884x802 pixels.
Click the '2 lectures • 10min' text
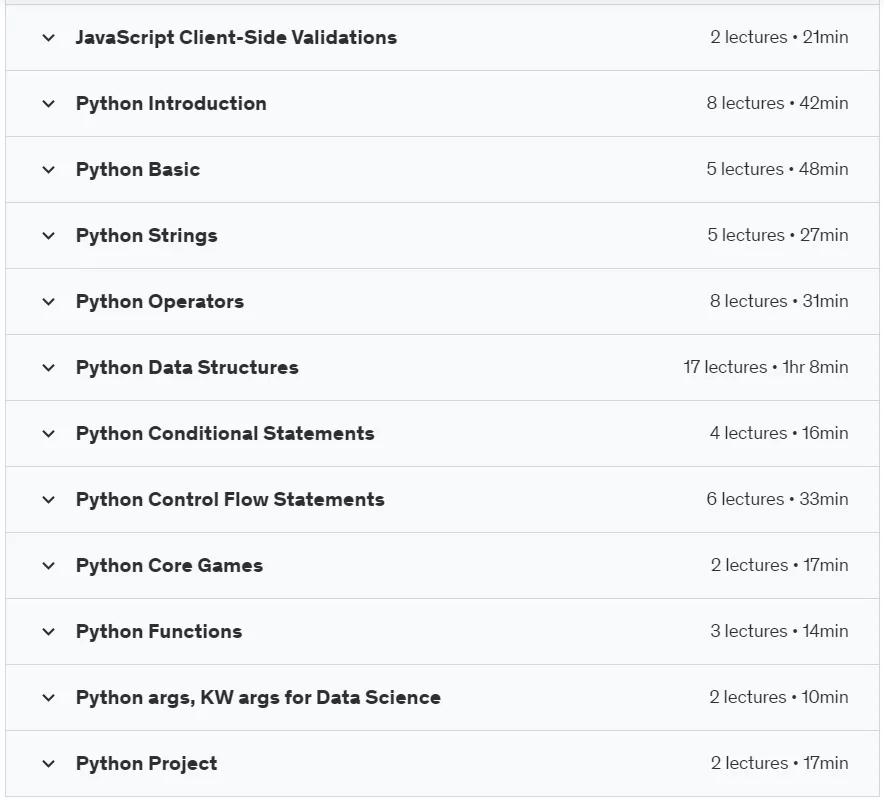pos(779,697)
